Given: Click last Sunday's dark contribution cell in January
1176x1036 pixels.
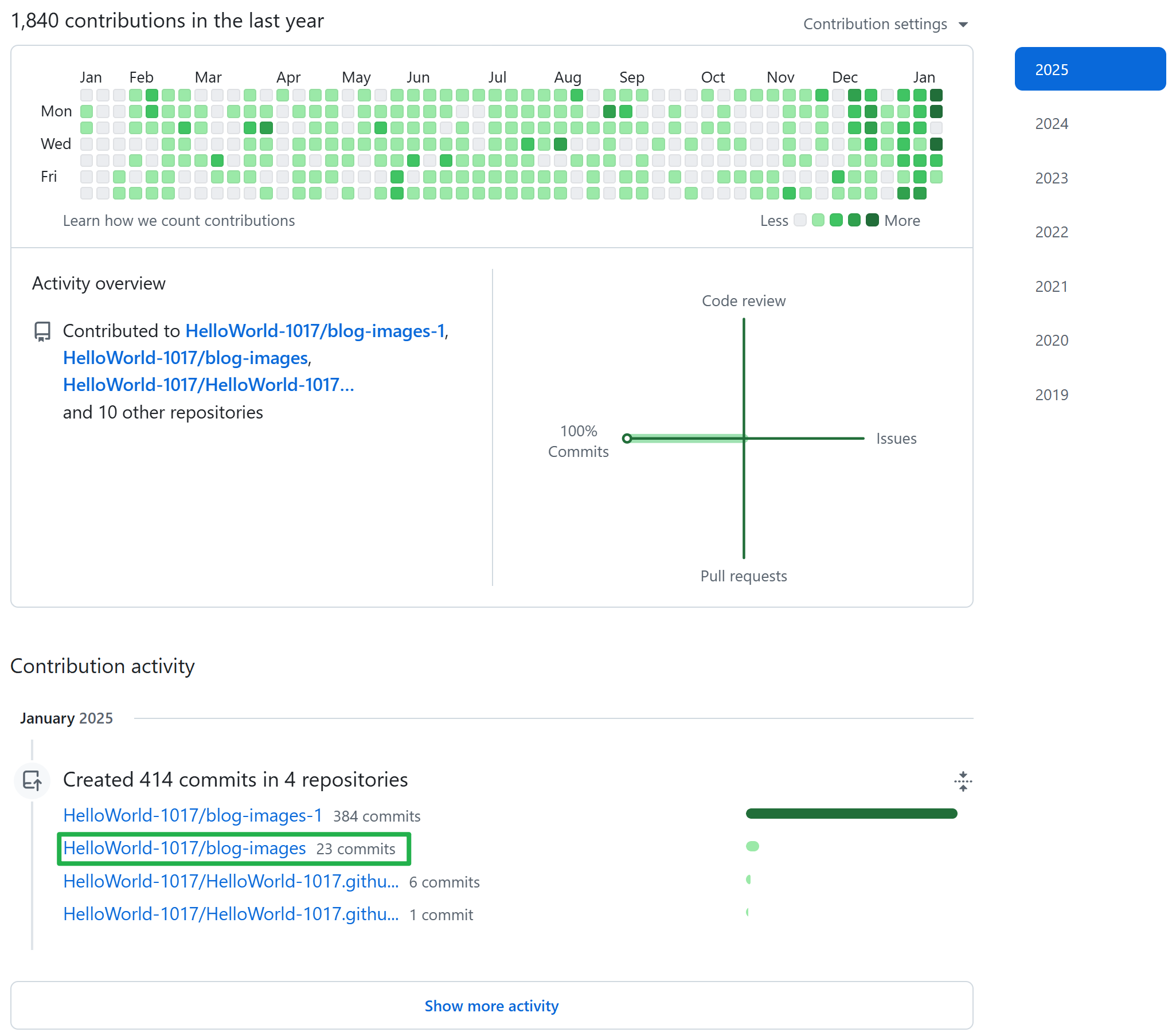Looking at the screenshot, I should (x=936, y=95).
